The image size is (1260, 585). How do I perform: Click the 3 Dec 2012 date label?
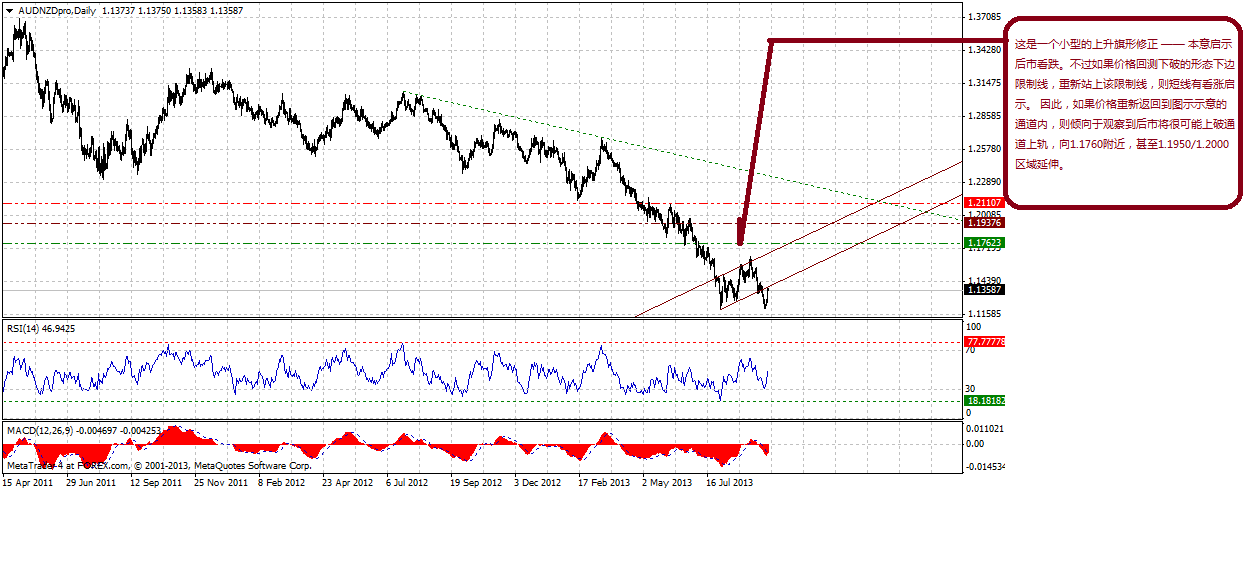pos(538,483)
